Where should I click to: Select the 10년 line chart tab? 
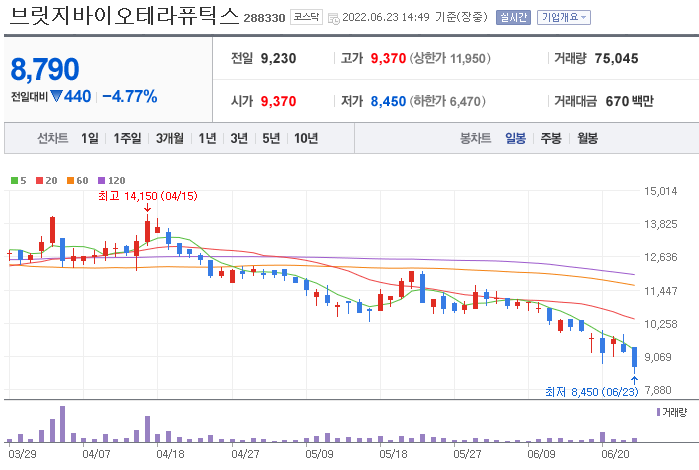click(306, 138)
